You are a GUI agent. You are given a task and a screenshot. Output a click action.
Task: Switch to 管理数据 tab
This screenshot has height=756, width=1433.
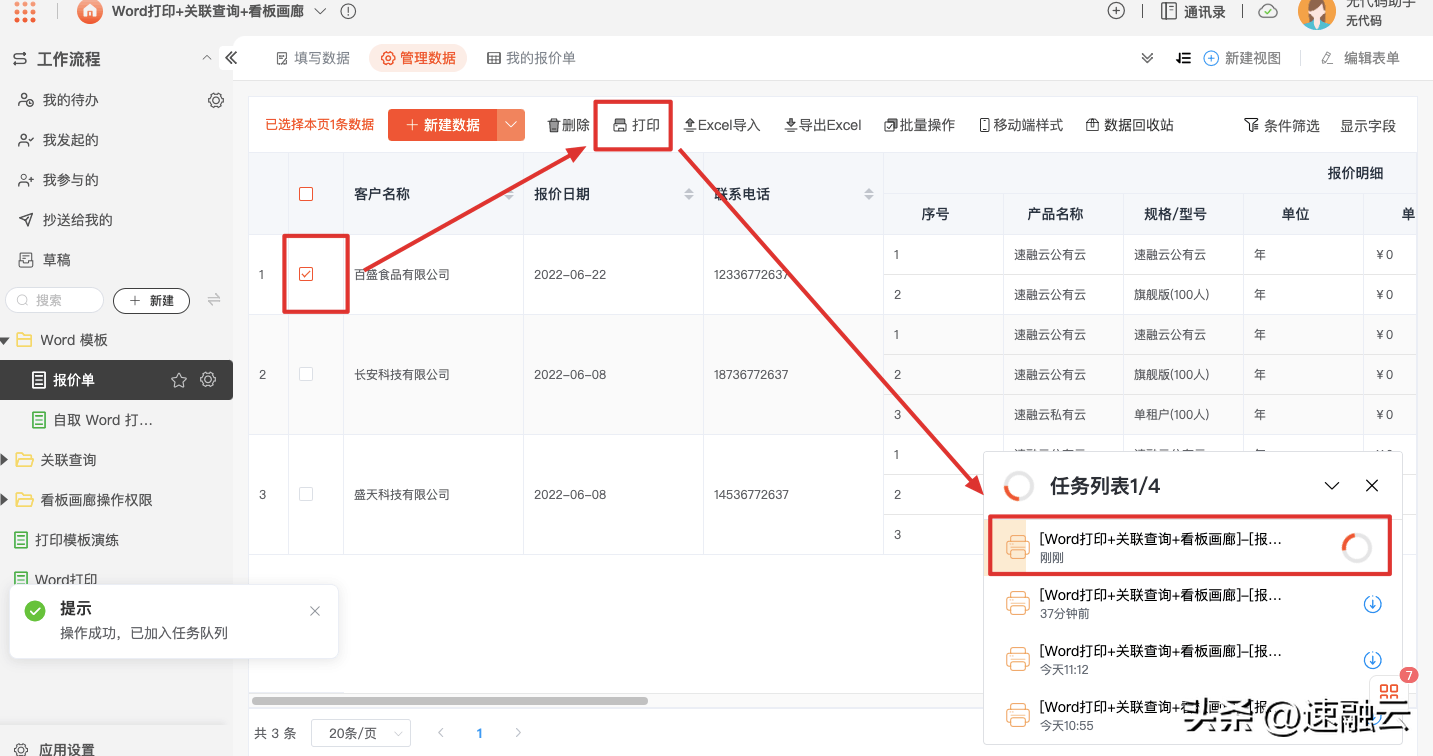pyautogui.click(x=418, y=58)
